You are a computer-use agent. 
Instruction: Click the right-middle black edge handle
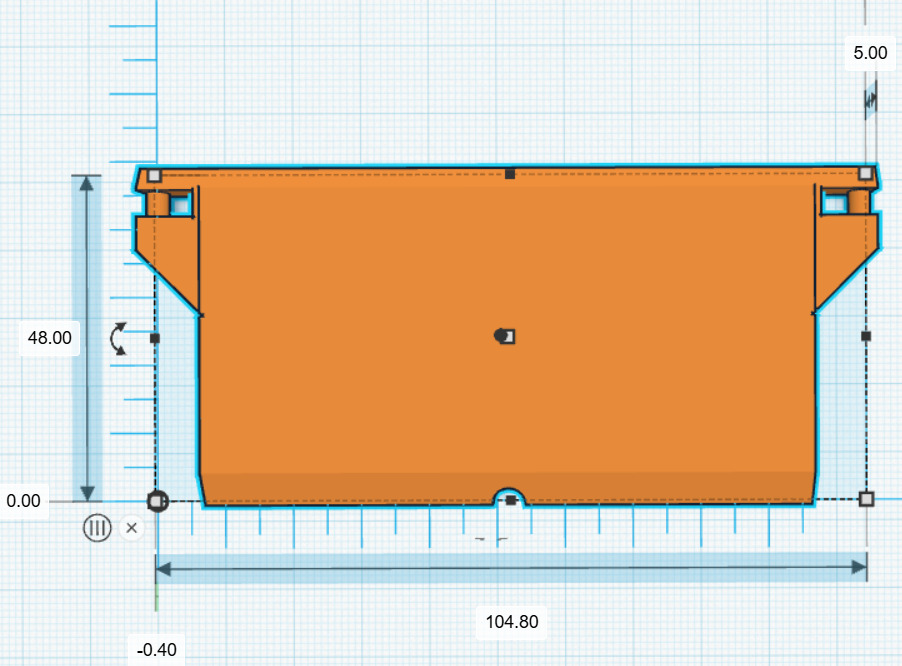(866, 336)
